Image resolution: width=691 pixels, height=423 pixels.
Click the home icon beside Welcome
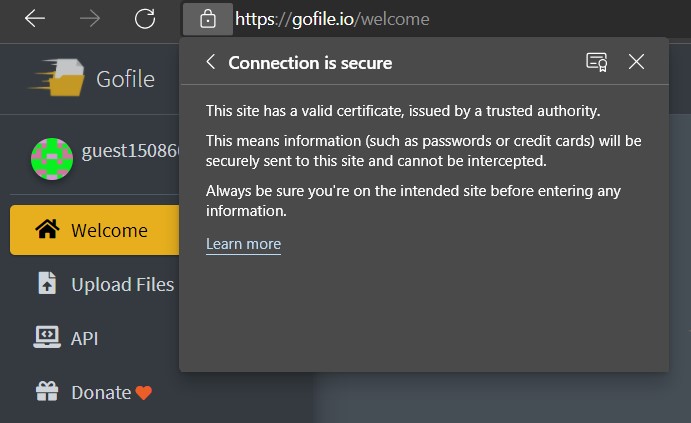pos(47,229)
